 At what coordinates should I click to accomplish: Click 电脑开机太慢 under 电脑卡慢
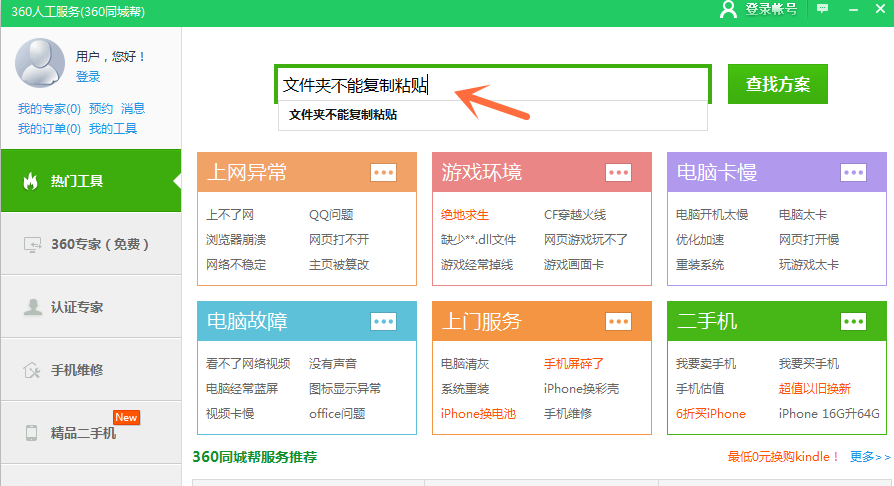pos(712,215)
